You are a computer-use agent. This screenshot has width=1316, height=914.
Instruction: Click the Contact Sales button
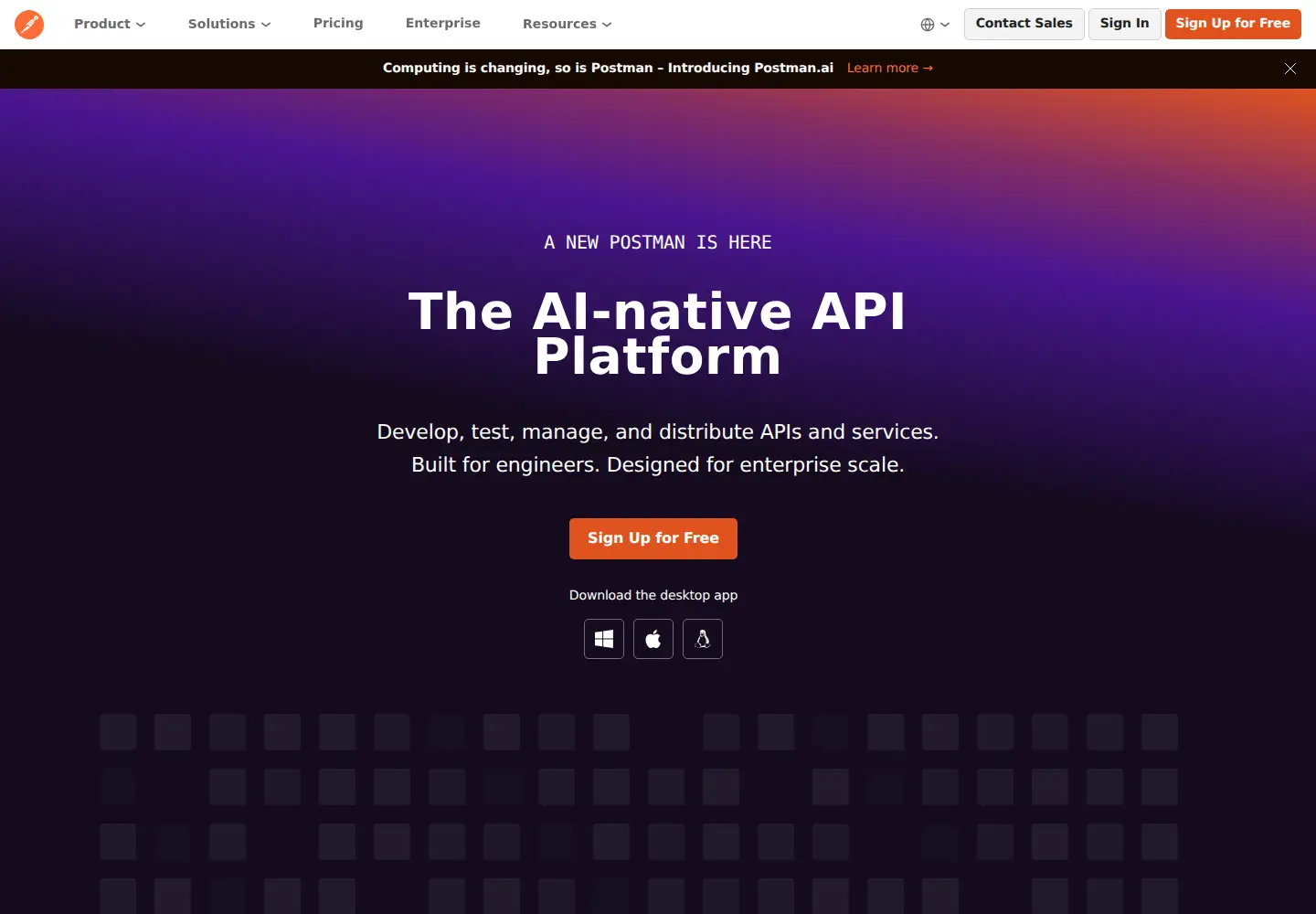[1024, 24]
